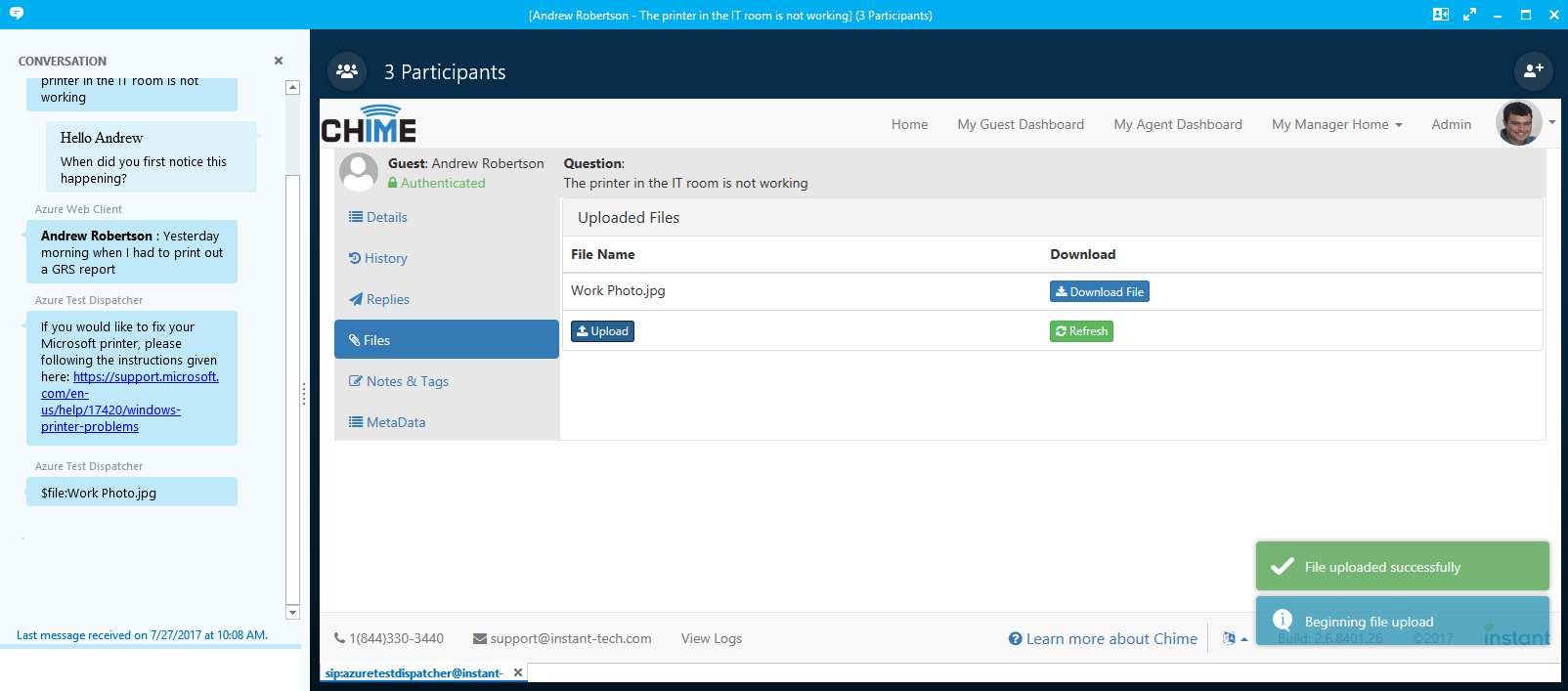Open the My Manager Home dropdown
This screenshot has width=1568, height=691.
coord(1336,124)
